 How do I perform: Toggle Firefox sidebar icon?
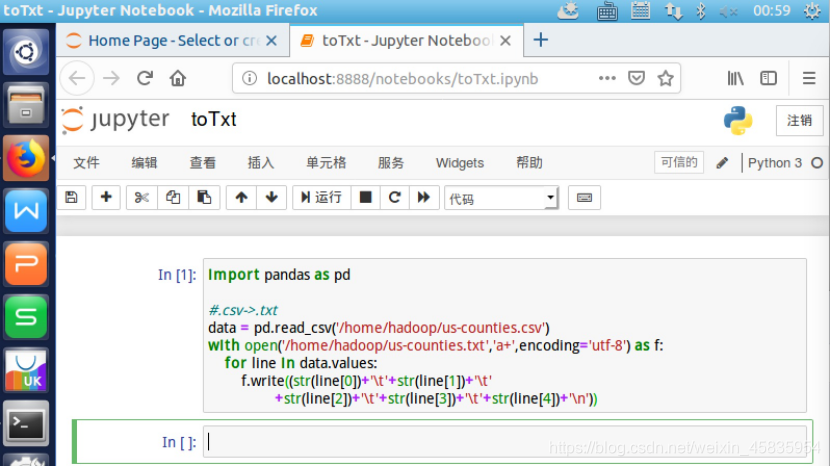768,78
